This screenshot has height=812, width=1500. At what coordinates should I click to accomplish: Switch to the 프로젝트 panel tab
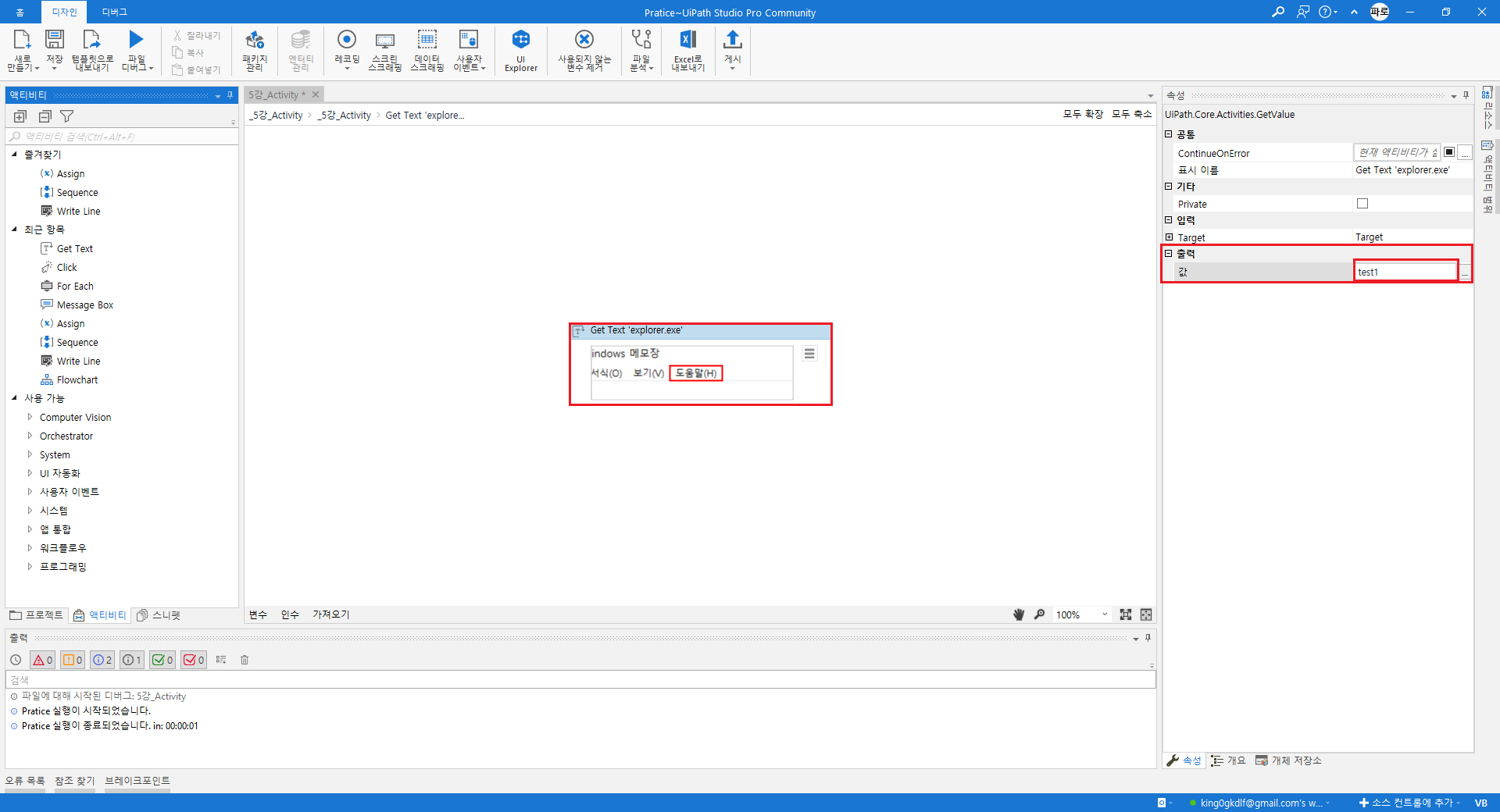tap(36, 615)
